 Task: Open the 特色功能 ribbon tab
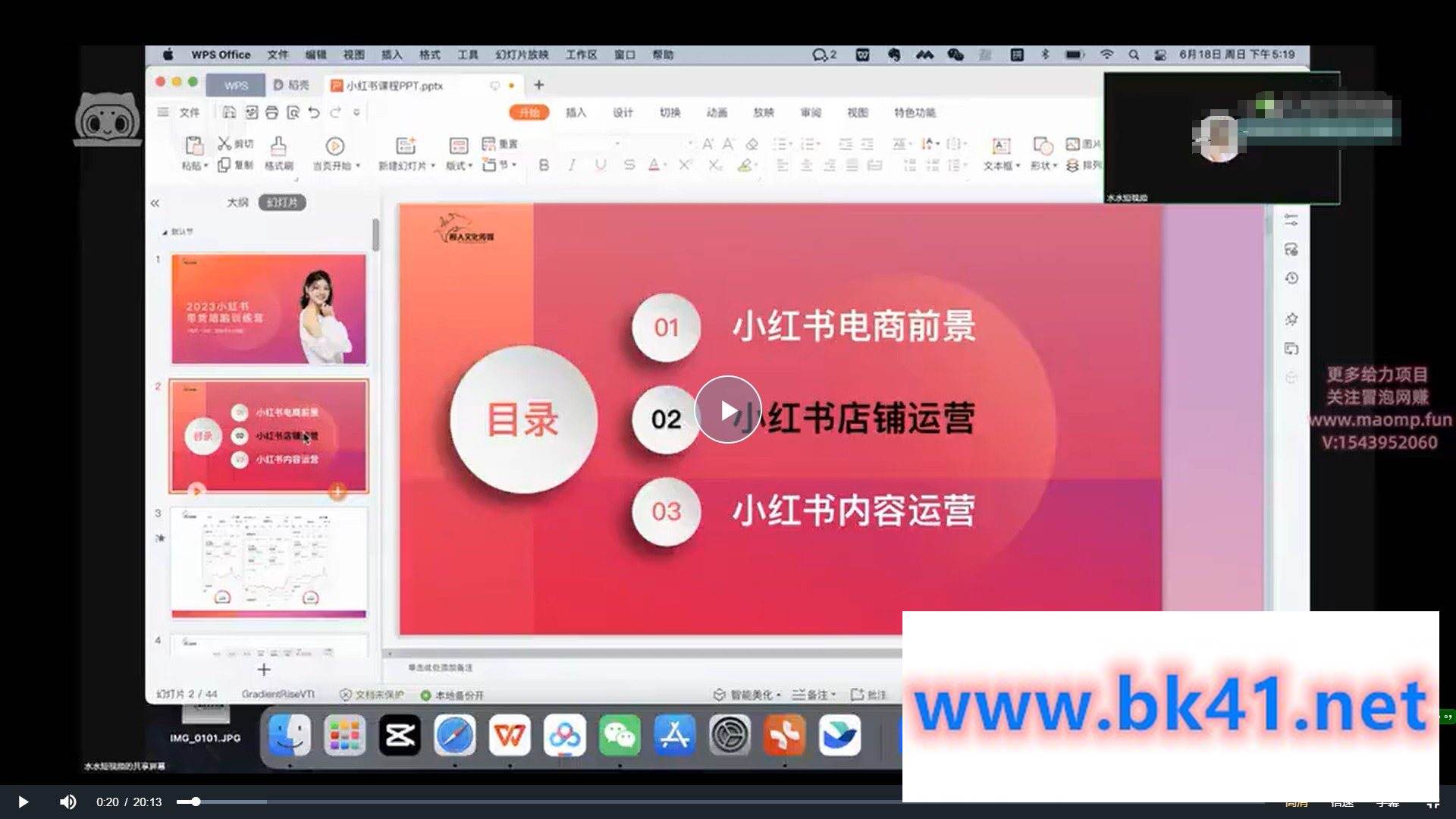point(915,112)
